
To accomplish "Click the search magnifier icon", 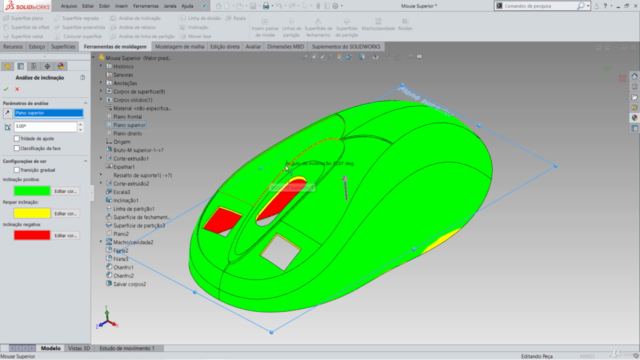I will coord(581,6).
